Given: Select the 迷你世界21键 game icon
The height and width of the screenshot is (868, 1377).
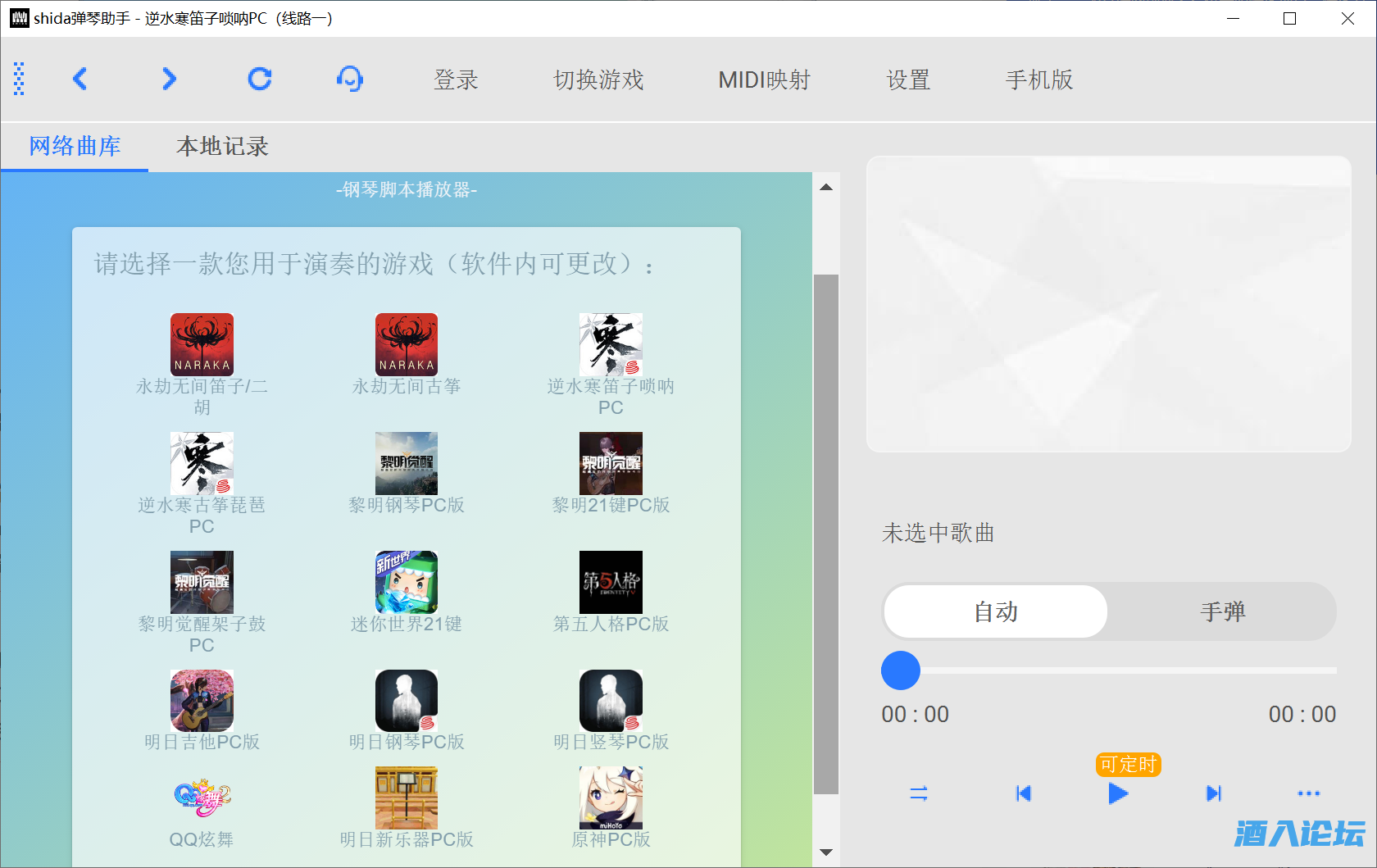Looking at the screenshot, I should coord(407,582).
